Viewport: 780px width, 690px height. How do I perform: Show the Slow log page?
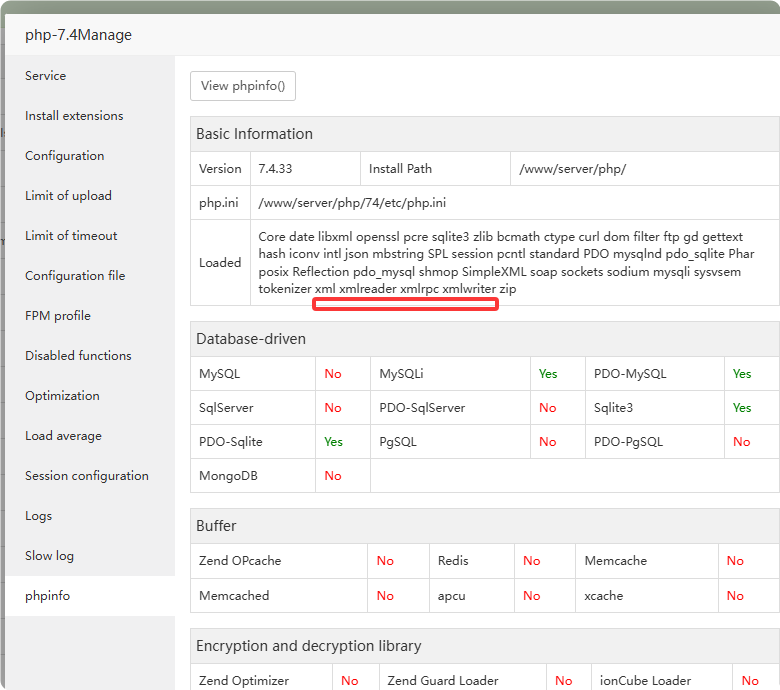point(50,556)
